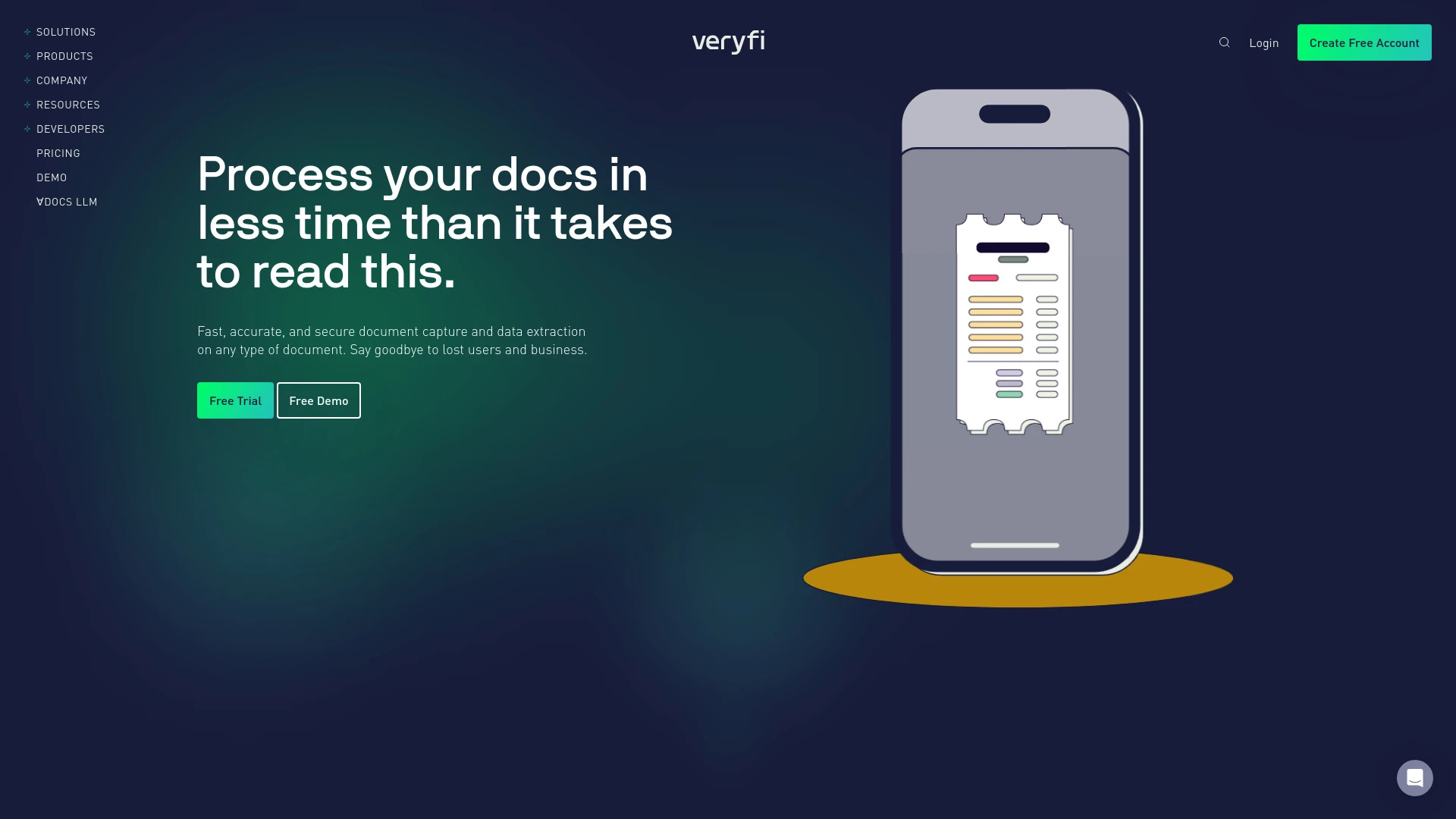
Task: Click the Veryfi logo in the header
Action: tap(728, 42)
